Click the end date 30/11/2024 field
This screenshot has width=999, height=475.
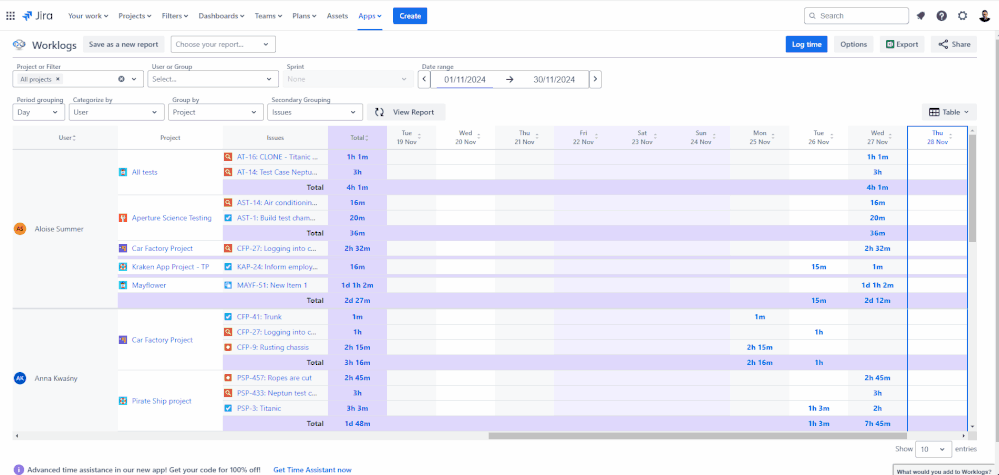coord(554,80)
